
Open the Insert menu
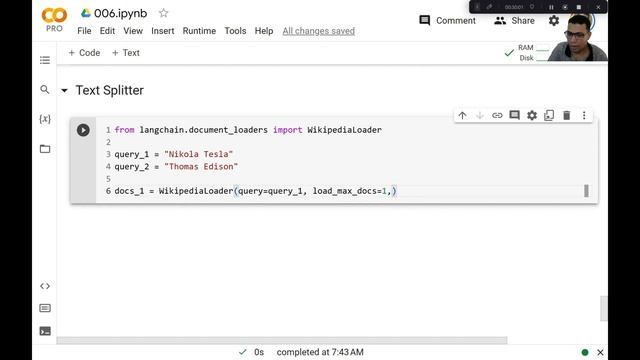pyautogui.click(x=162, y=31)
